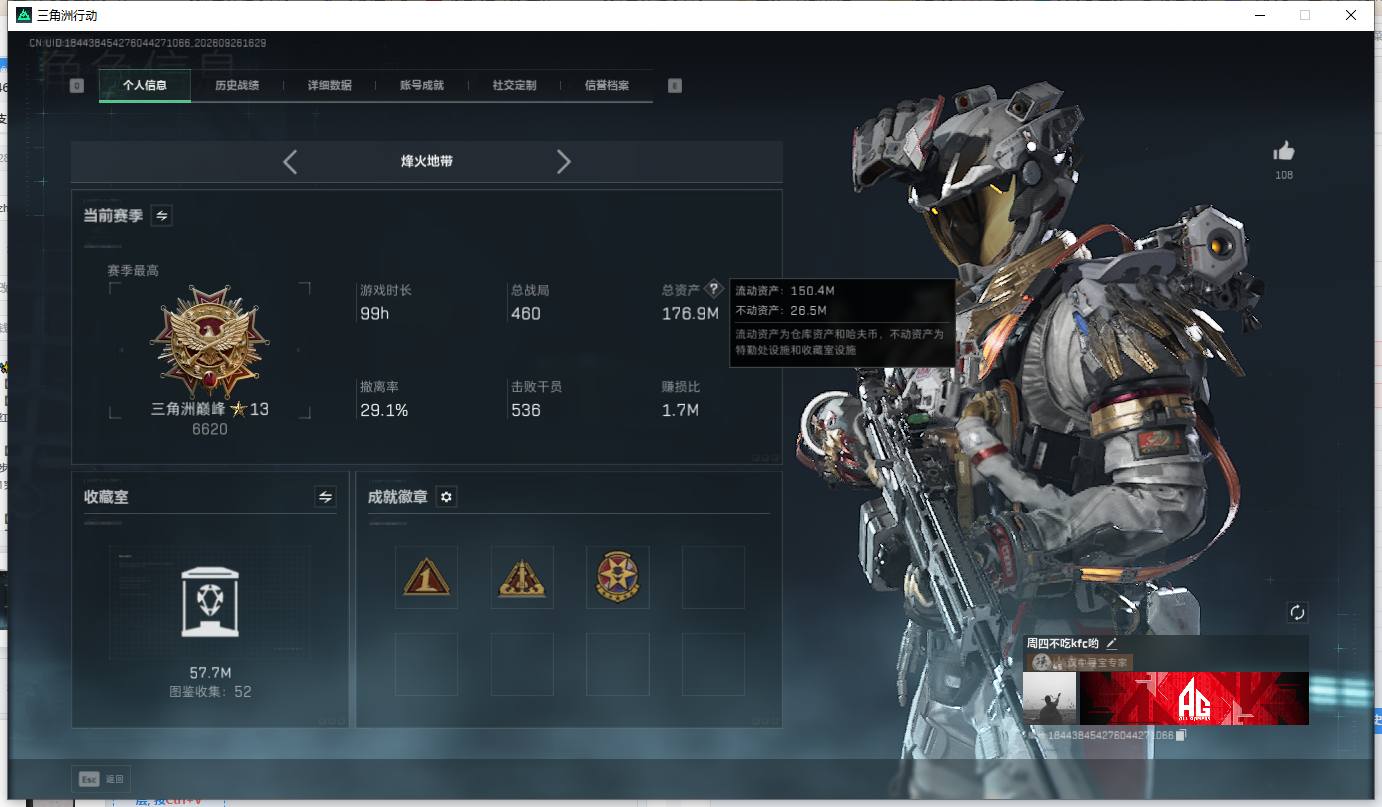Viewport: 1382px width, 807px height.
Task: Copy the UID below the player banner
Action: 1181,735
